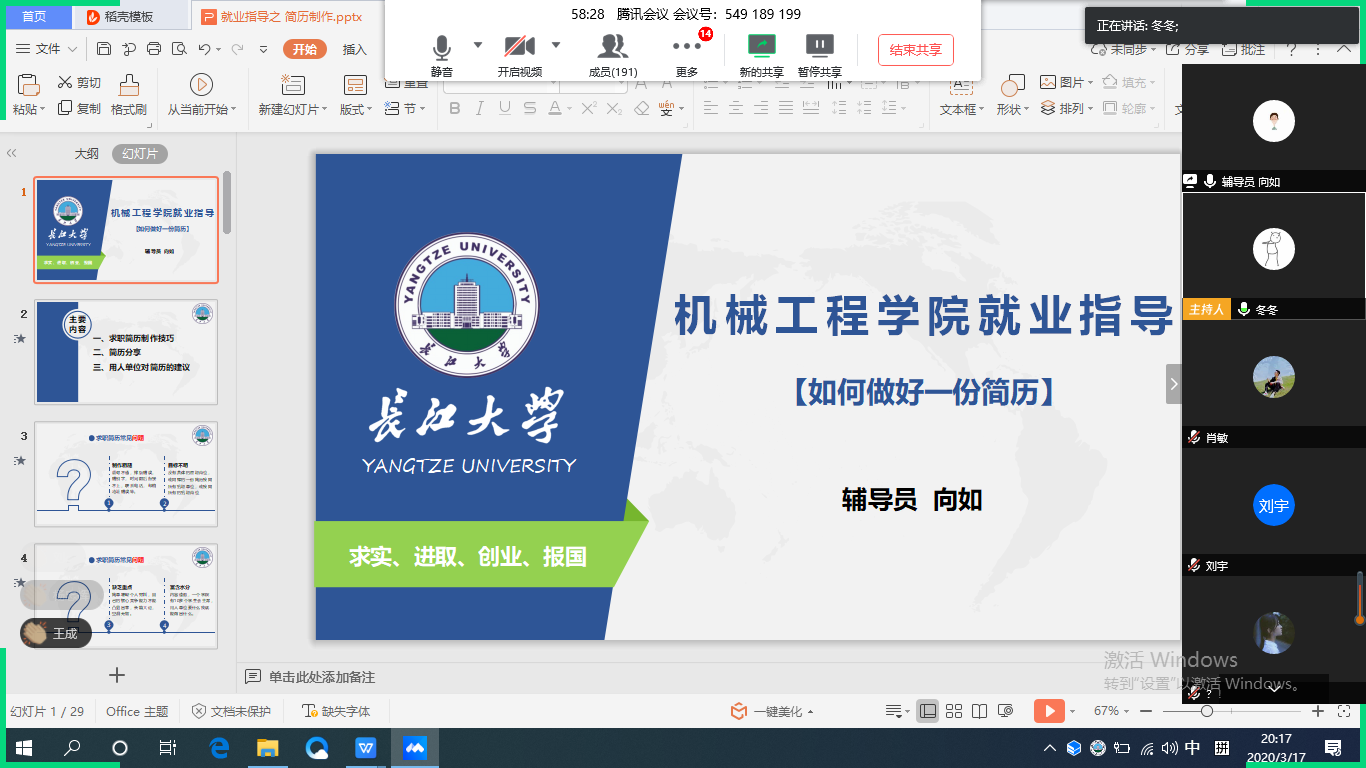Expand the microphone audio options arrow
The width and height of the screenshot is (1366, 768).
point(477,45)
